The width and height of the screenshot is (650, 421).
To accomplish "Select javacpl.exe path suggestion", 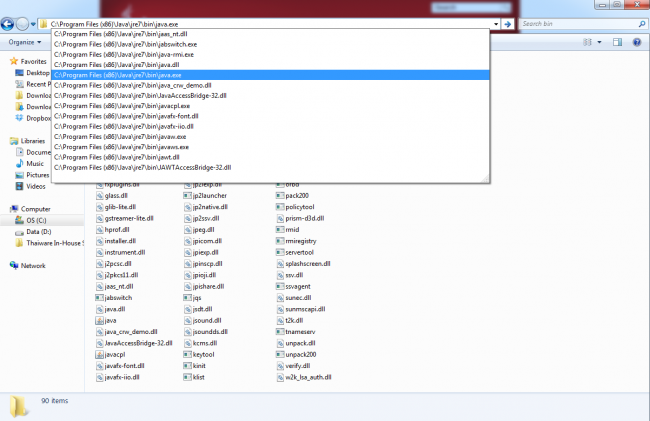I will click(x=270, y=106).
